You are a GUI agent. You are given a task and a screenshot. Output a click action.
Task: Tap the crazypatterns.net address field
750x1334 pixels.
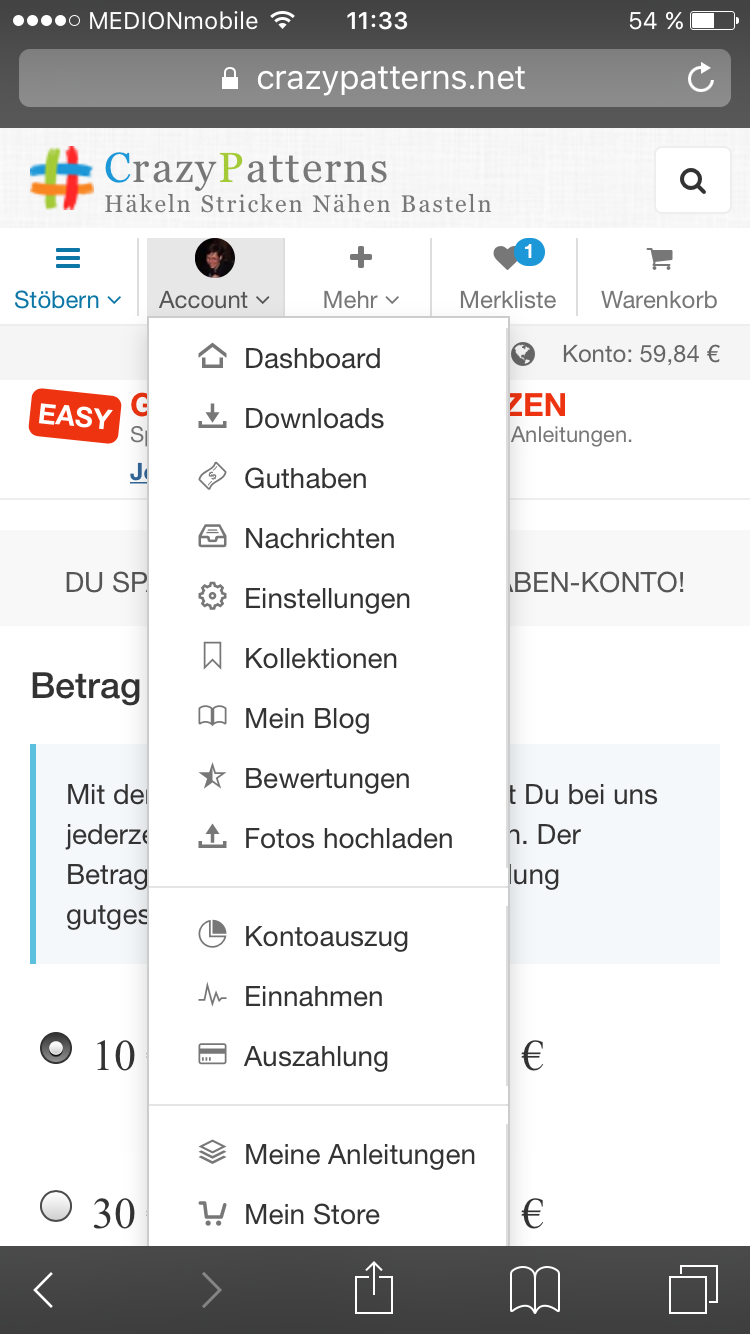click(x=375, y=78)
